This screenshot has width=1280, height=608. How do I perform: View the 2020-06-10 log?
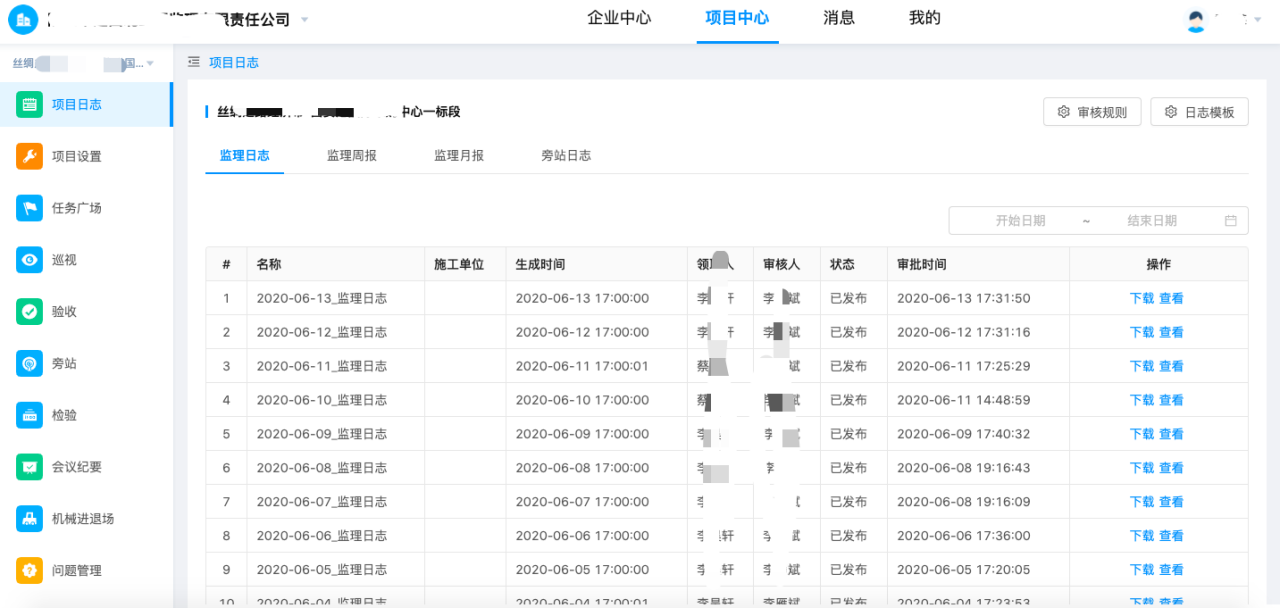click(1171, 400)
